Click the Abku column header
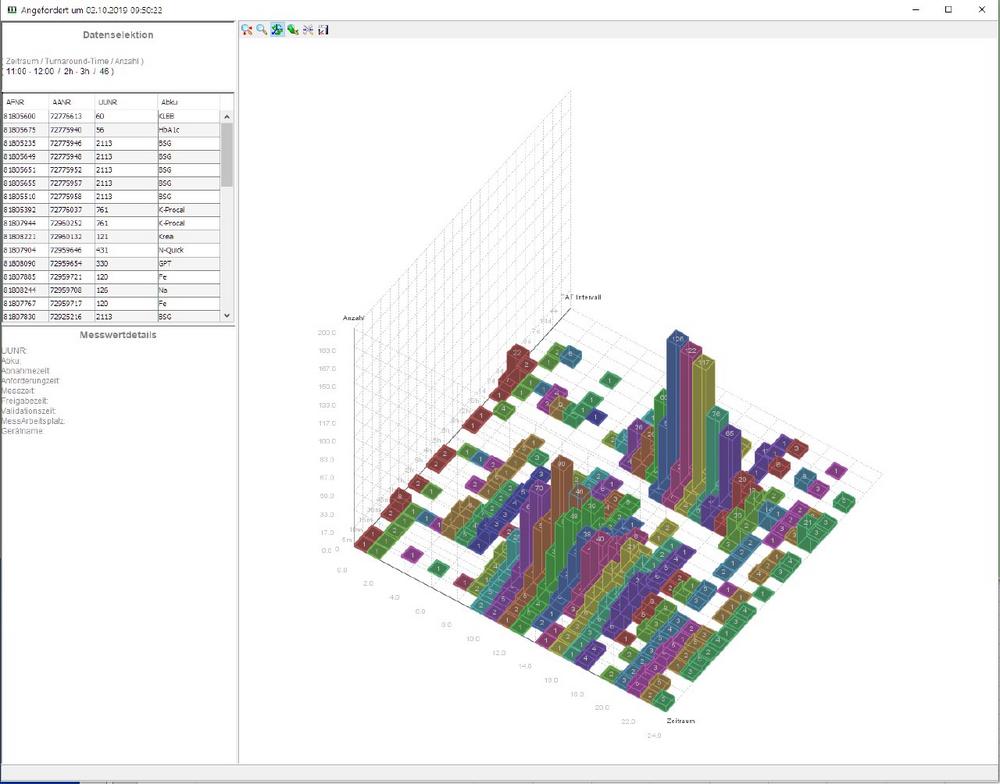Screen dimensions: 1000x784 point(188,102)
